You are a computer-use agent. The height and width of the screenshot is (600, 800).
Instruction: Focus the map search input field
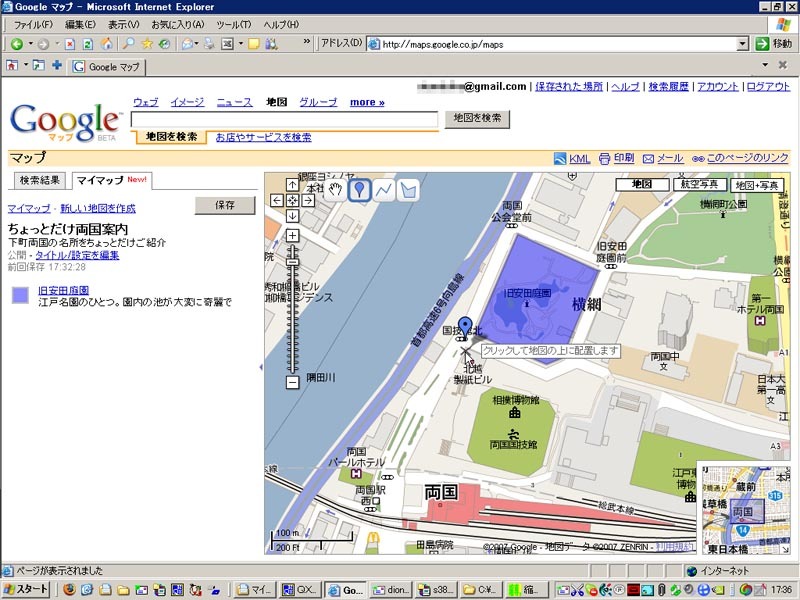click(284, 119)
